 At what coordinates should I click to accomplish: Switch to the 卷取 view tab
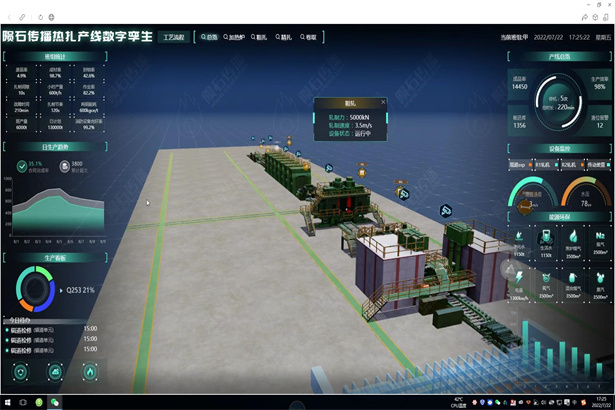(x=308, y=37)
